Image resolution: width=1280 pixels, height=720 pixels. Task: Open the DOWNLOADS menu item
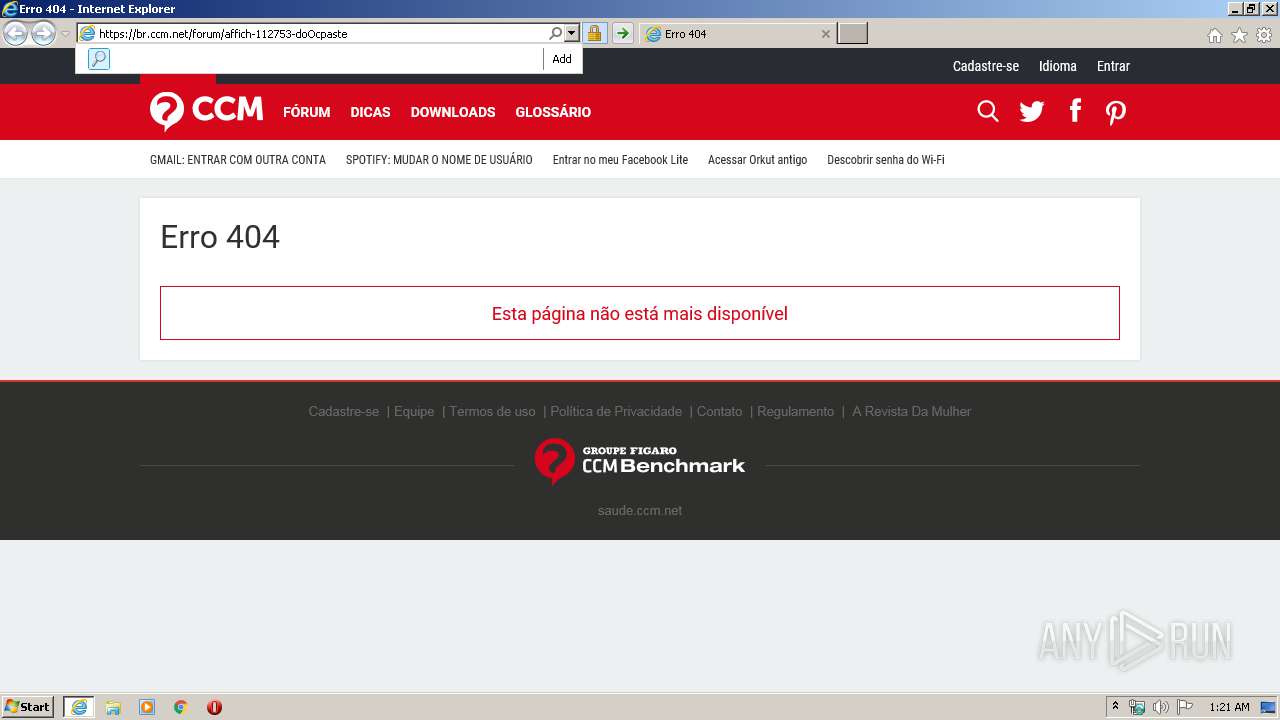pos(452,112)
